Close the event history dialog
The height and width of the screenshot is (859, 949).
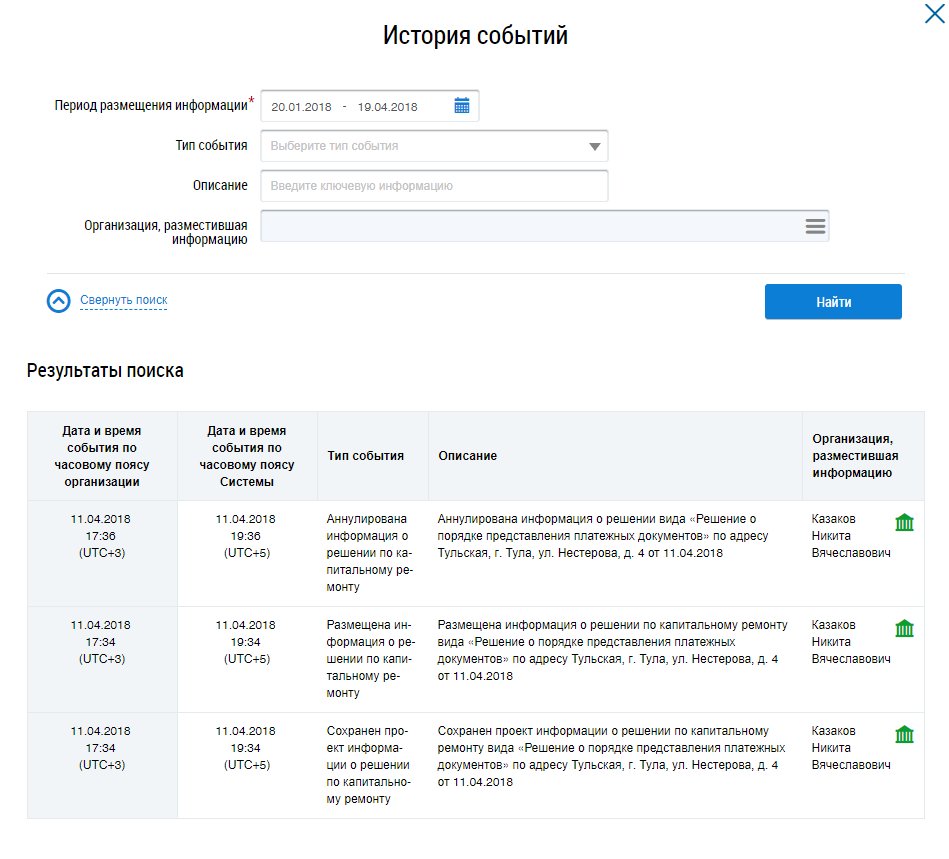pyautogui.click(x=932, y=13)
